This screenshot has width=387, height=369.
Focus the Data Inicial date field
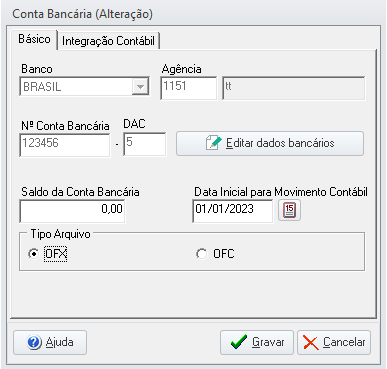pos(233,210)
